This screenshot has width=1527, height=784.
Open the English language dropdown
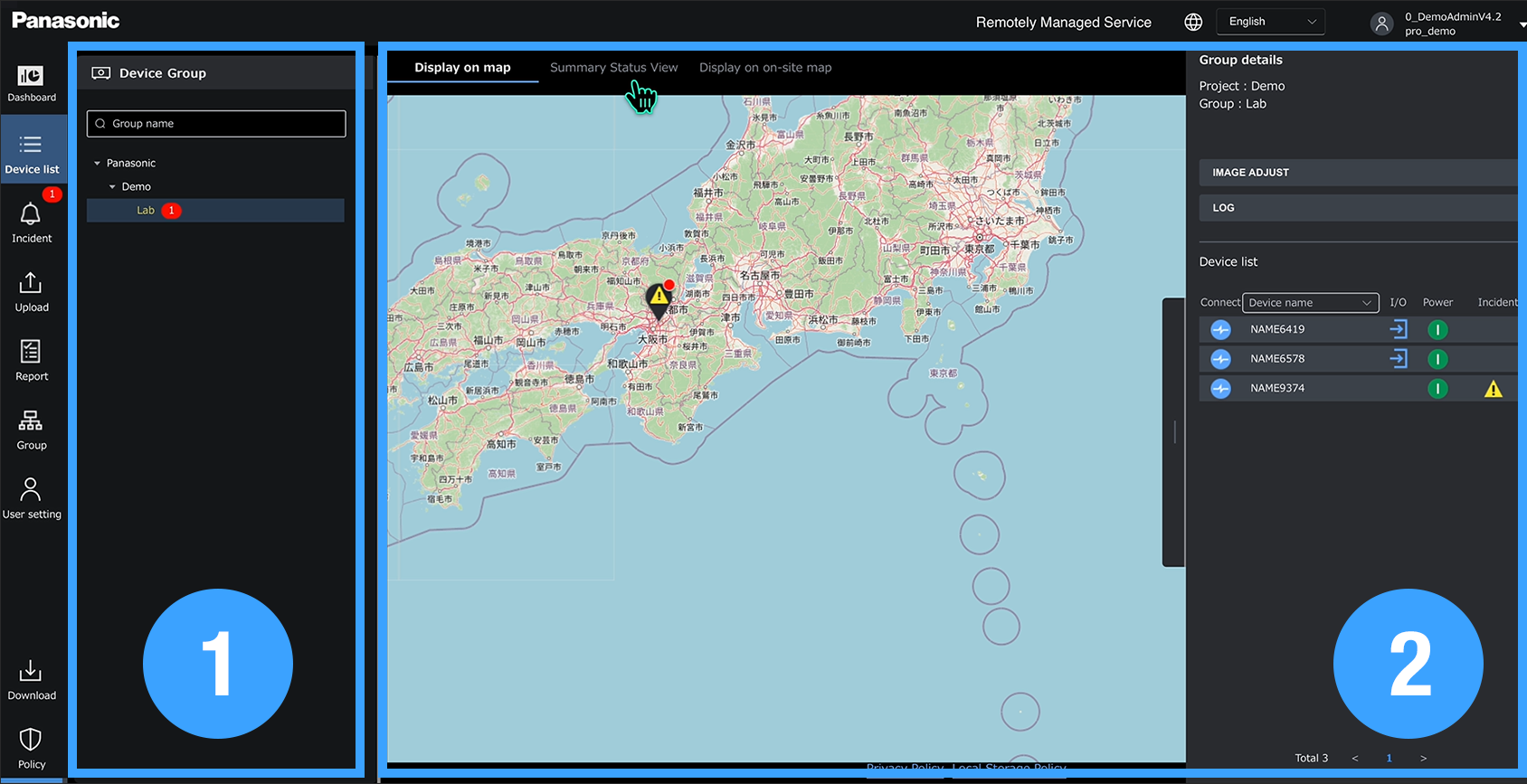tap(1270, 22)
